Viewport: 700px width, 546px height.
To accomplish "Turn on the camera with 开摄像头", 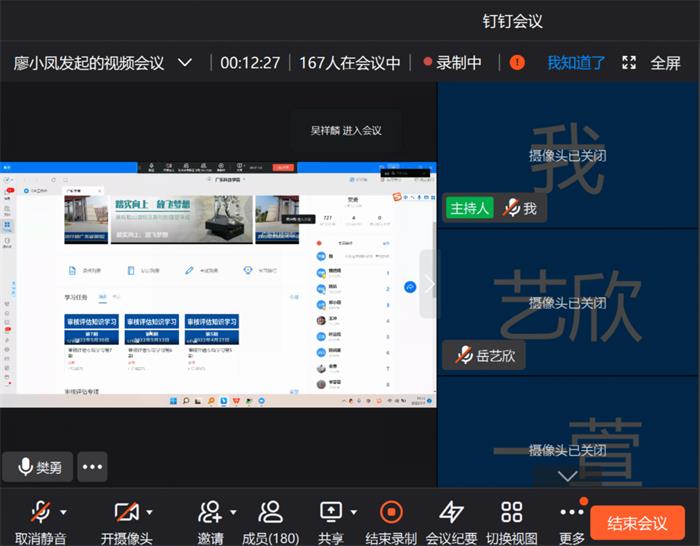I will (x=126, y=521).
